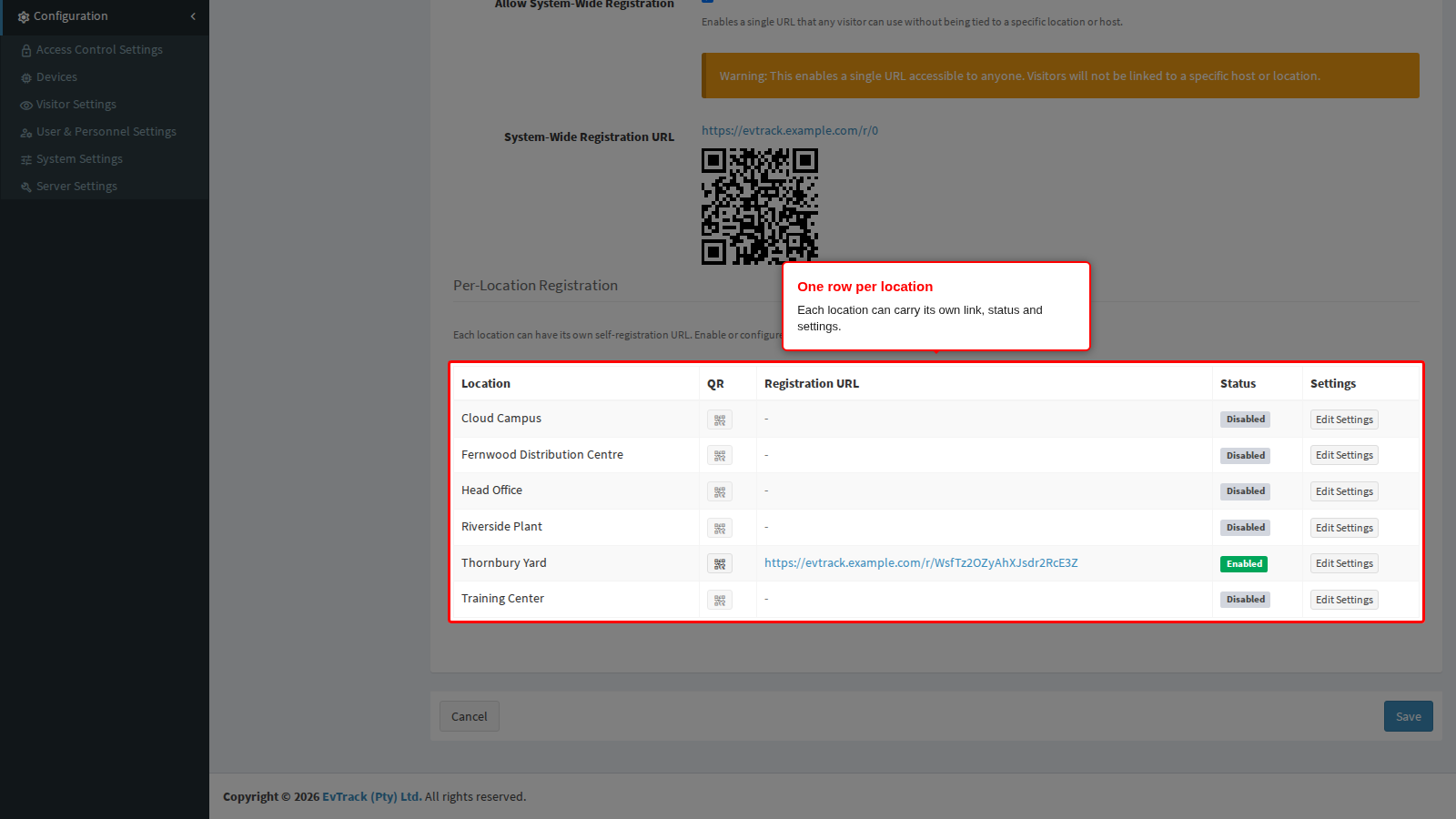Click the System Settings sliders icon
Viewport: 1456px width, 819px height.
pyautogui.click(x=26, y=159)
